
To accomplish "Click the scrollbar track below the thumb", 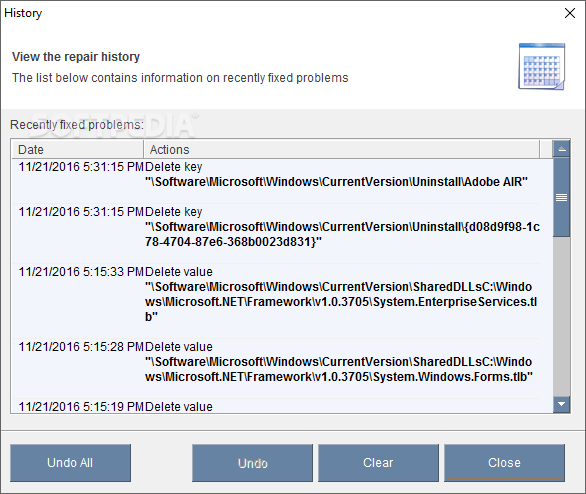I will (x=561, y=316).
